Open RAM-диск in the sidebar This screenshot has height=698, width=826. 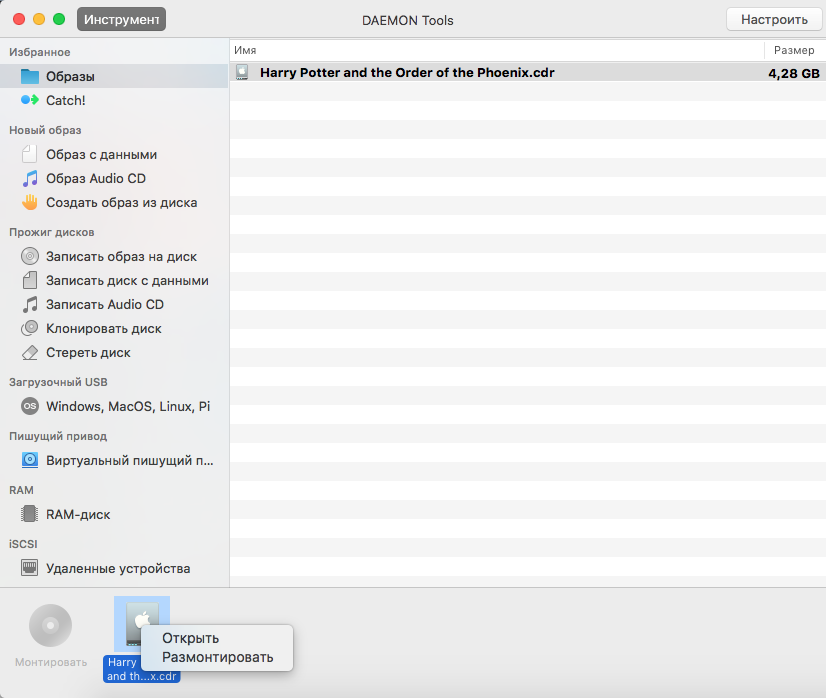pos(114,514)
